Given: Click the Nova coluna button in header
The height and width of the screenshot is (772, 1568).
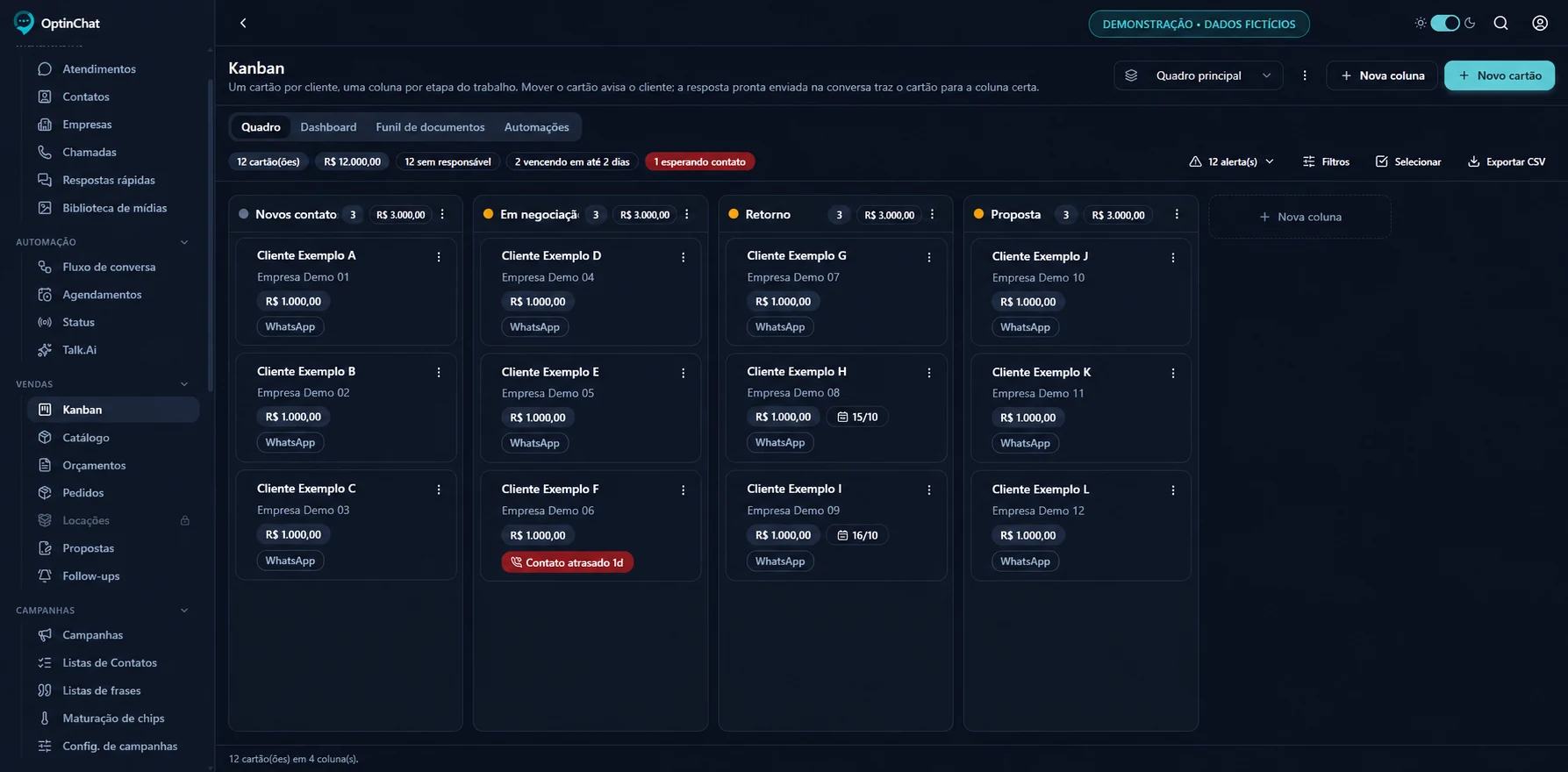Looking at the screenshot, I should 1382,75.
